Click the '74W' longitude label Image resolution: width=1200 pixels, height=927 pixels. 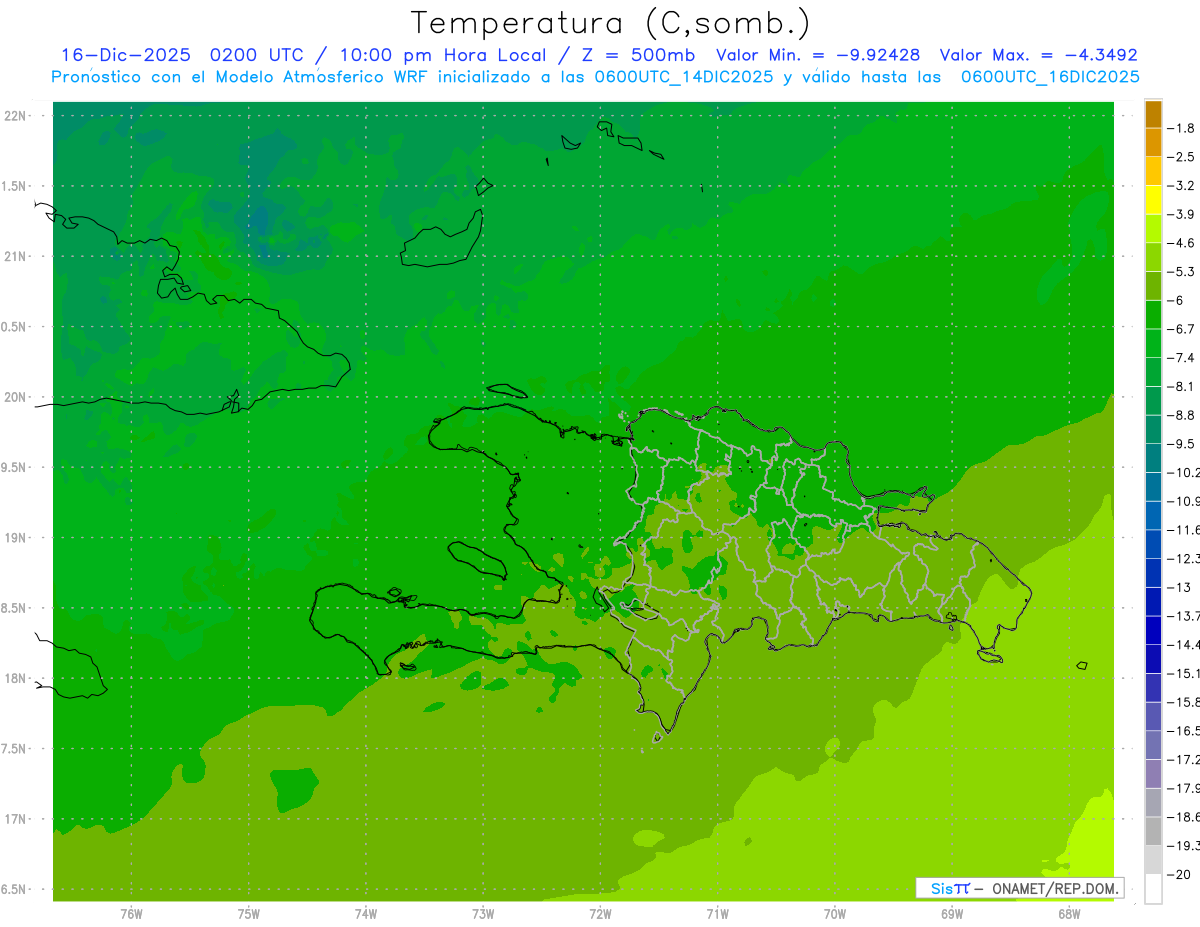point(365,914)
